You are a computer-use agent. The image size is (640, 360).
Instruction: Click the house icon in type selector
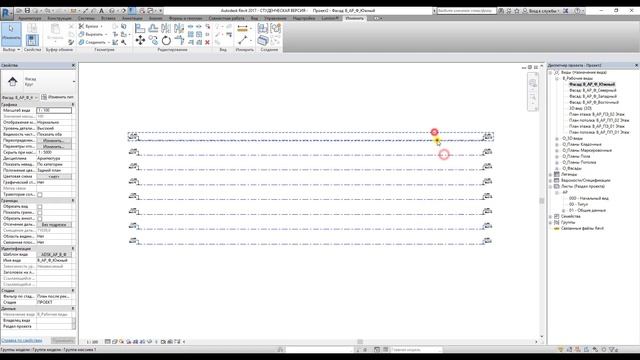point(12,81)
